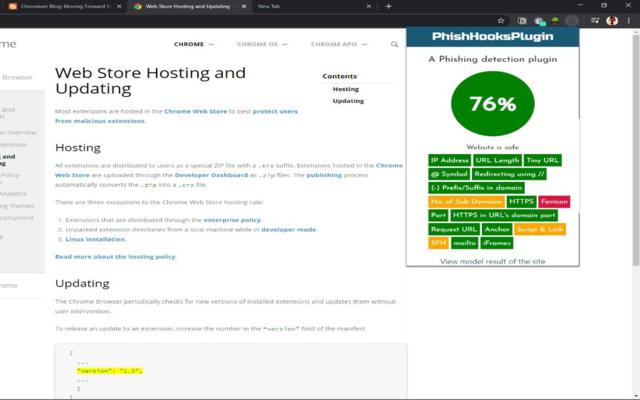Jump to Hosting in Contents list
The width and height of the screenshot is (640, 400).
[345, 89]
